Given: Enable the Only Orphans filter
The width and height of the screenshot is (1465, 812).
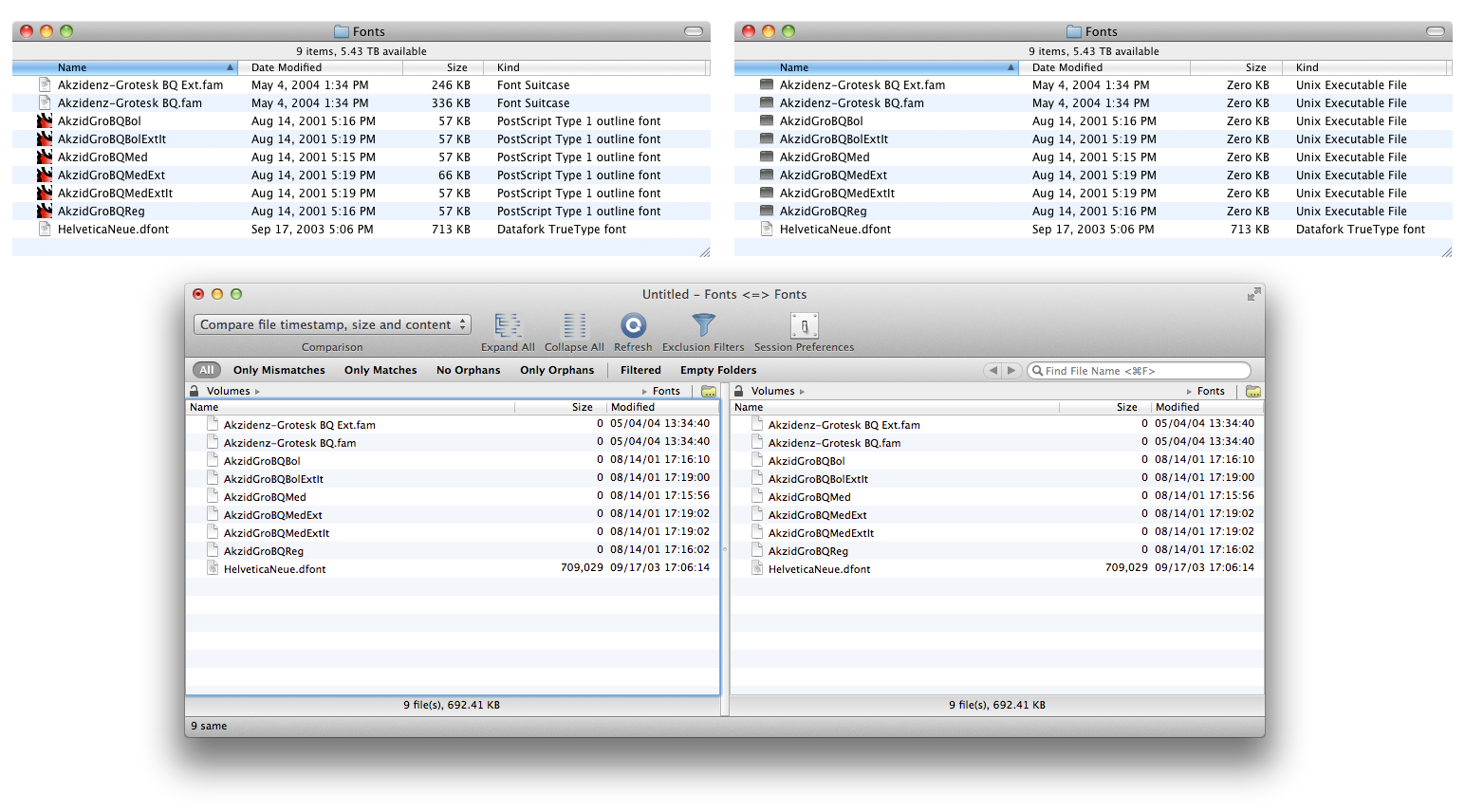Looking at the screenshot, I should point(557,370).
